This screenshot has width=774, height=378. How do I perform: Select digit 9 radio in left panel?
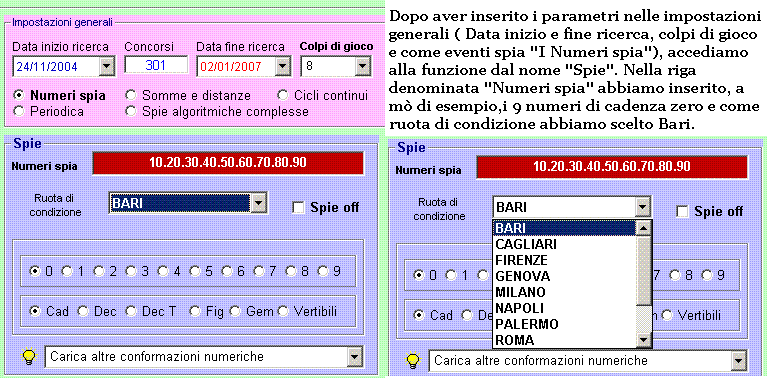click(323, 271)
